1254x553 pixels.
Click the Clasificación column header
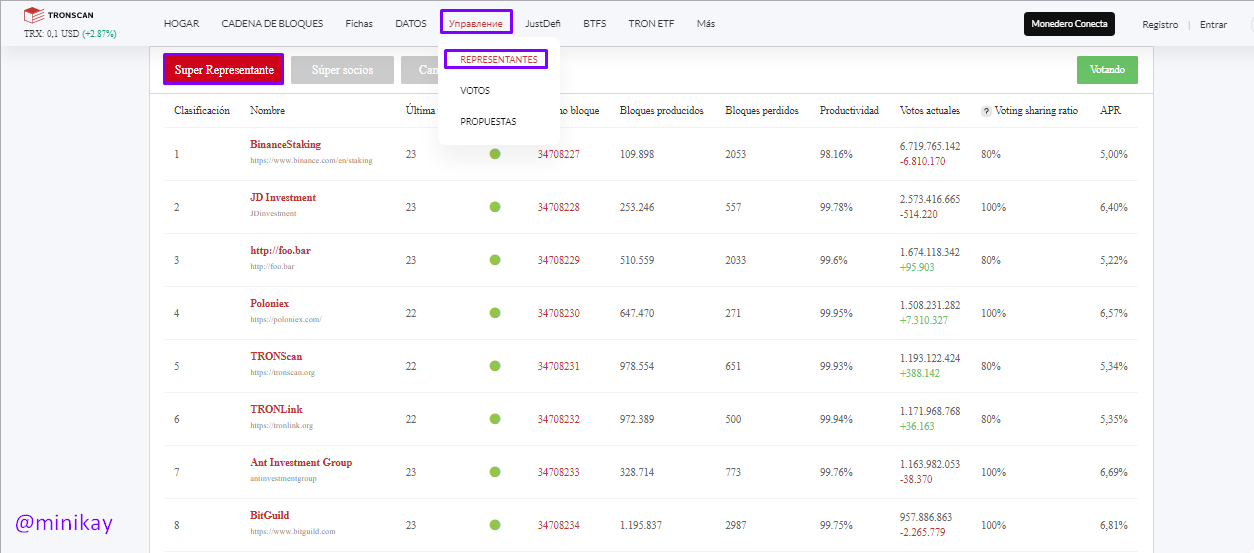pyautogui.click(x=202, y=111)
